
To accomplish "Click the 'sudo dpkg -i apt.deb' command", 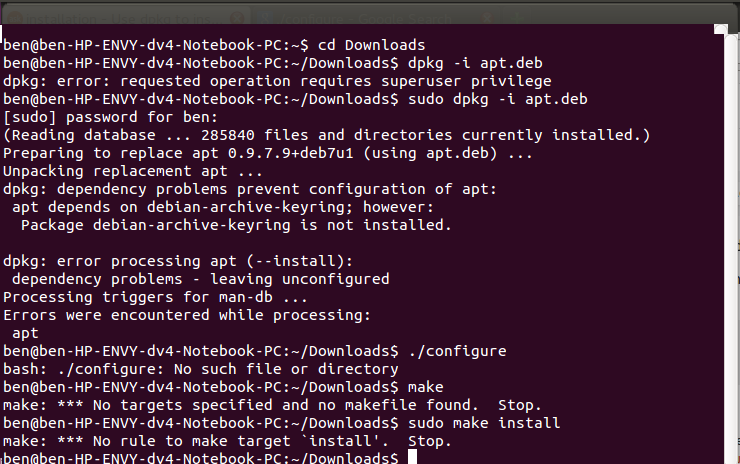I will [x=498, y=99].
